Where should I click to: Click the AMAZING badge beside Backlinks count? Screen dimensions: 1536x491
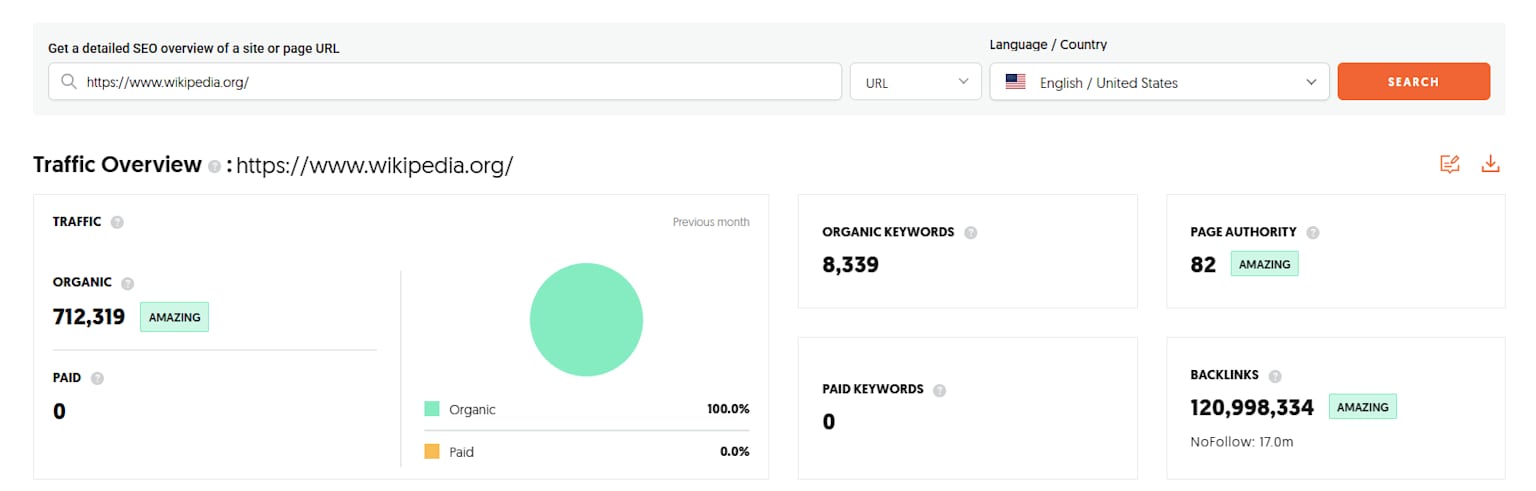click(x=1362, y=407)
